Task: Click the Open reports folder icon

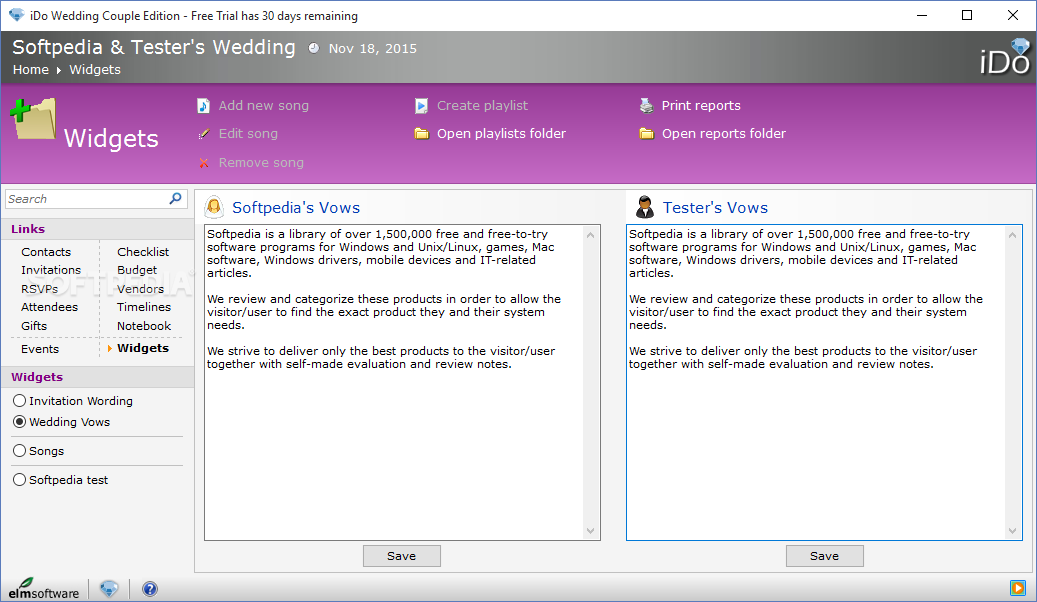Action: 646,134
